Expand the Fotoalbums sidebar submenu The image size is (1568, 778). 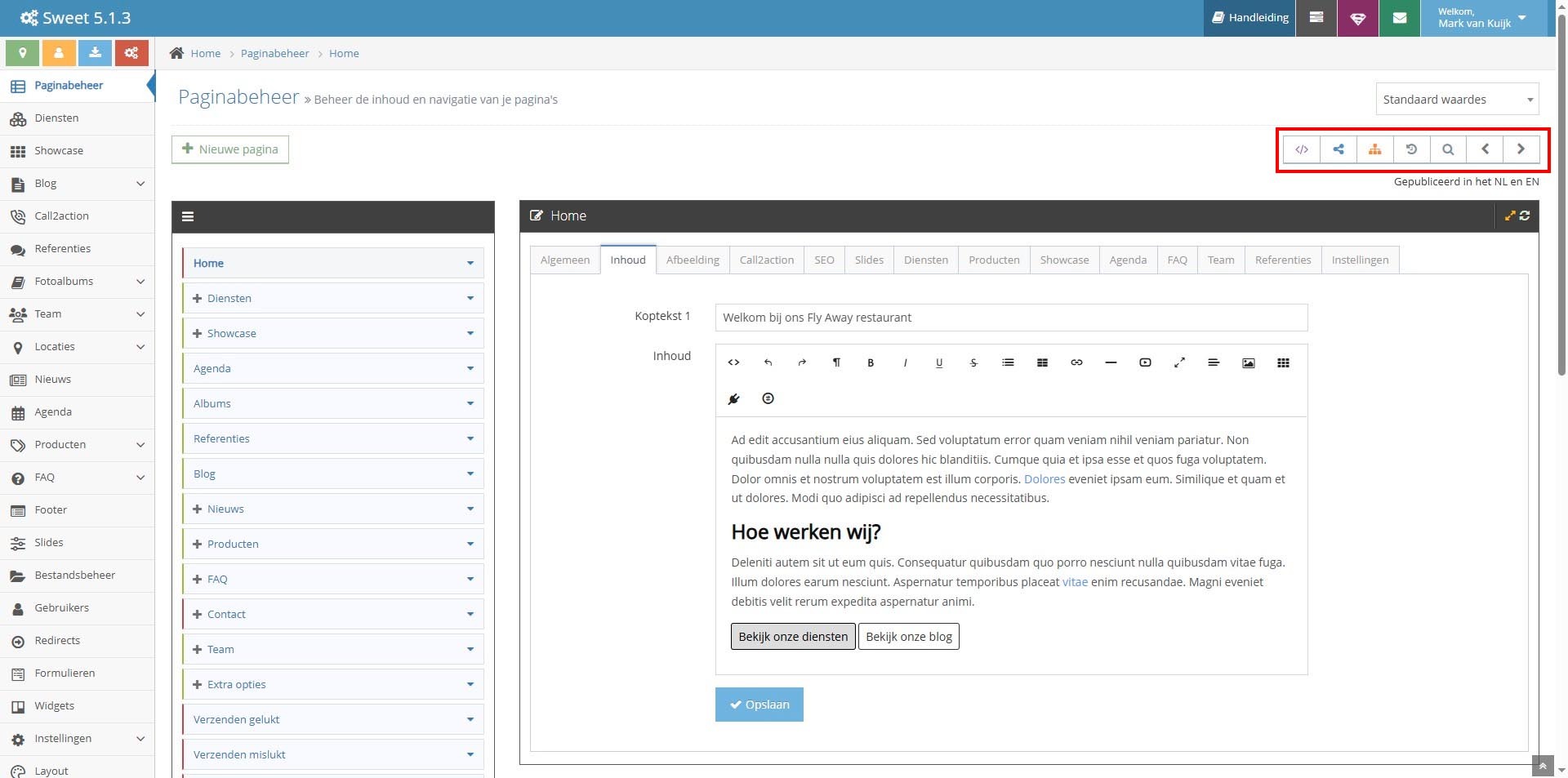click(140, 282)
